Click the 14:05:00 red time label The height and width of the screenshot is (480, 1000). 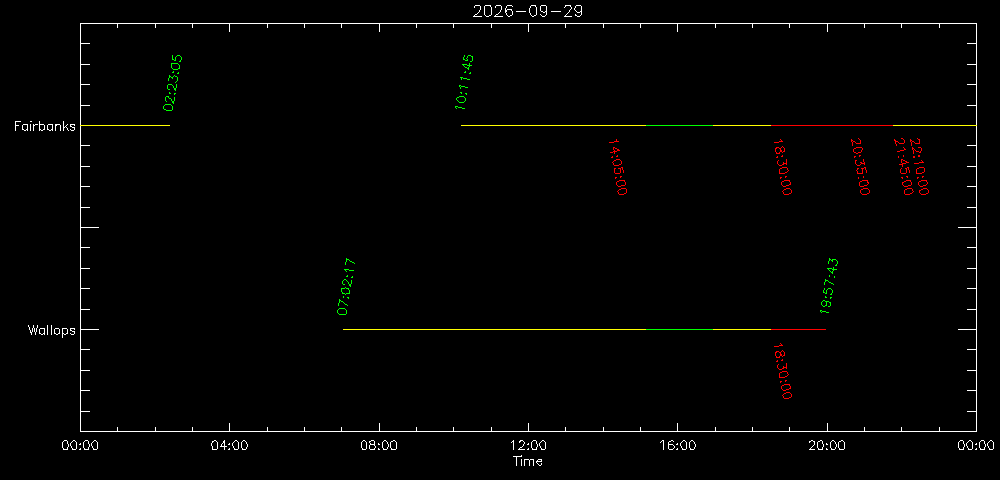point(617,167)
